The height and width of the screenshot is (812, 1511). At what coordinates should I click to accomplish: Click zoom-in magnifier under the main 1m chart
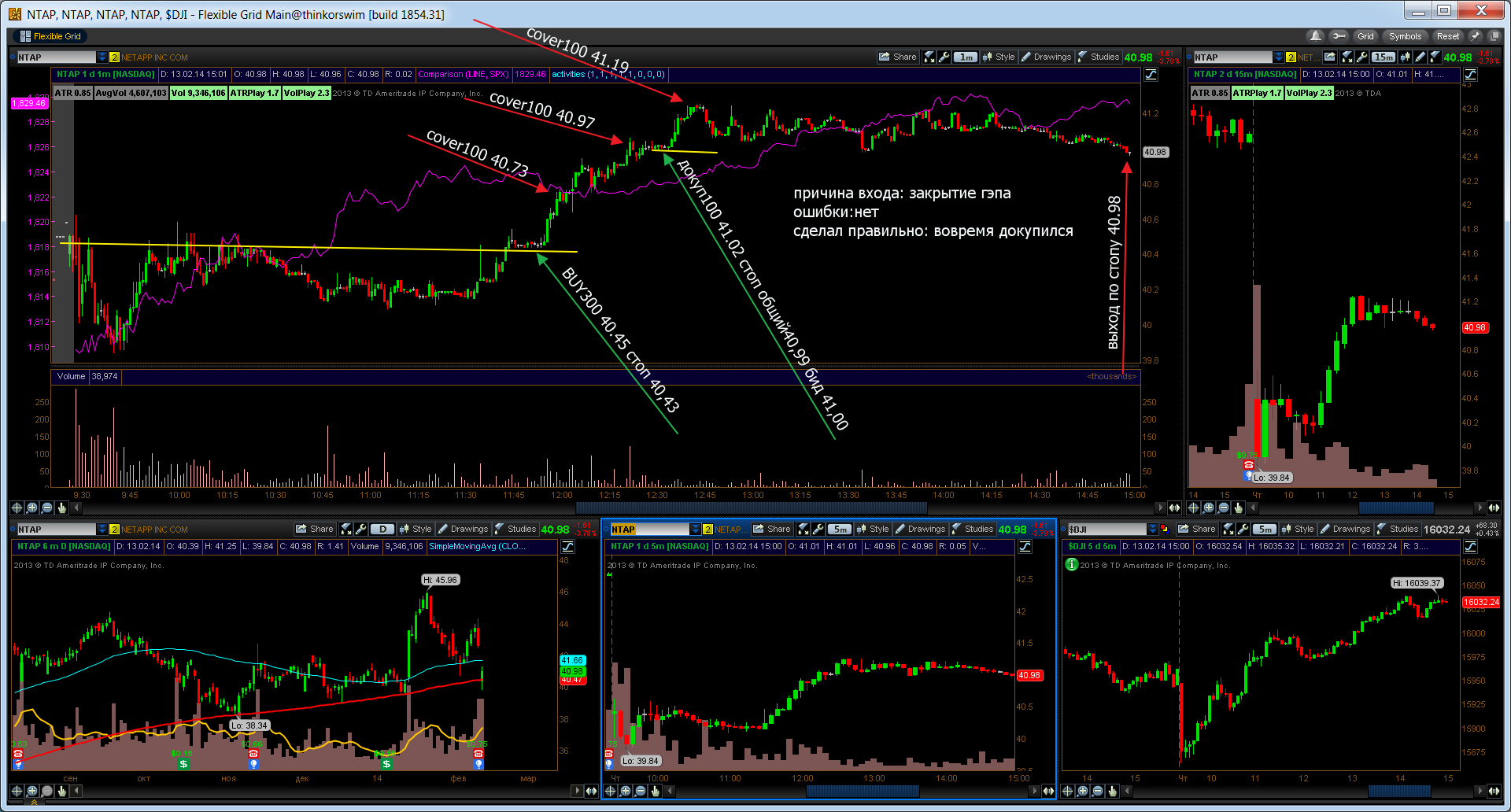31,507
